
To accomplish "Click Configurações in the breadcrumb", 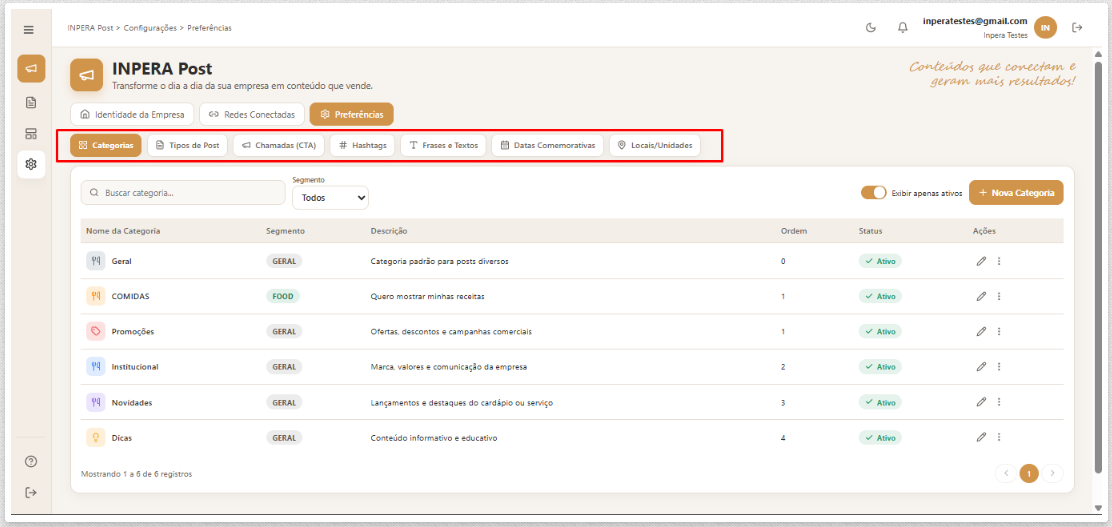I will [x=150, y=28].
